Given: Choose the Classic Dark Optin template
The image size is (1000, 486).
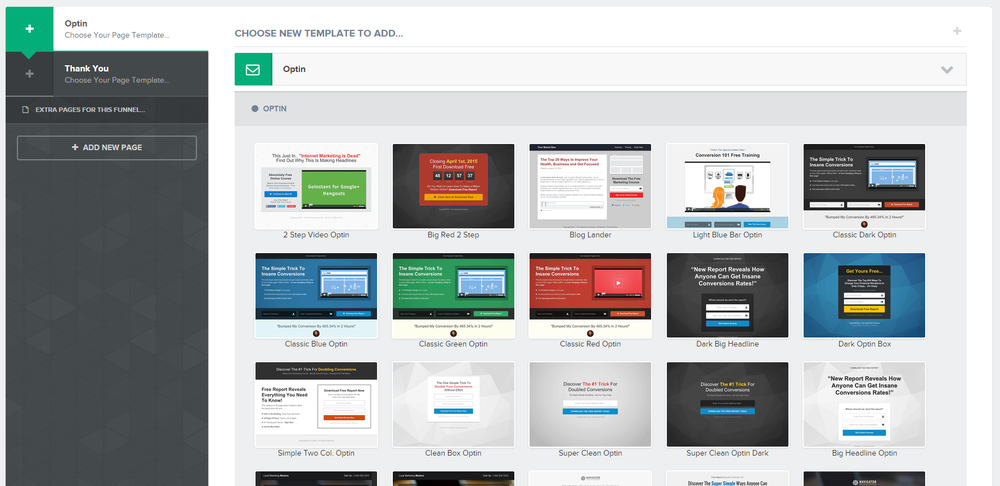Looking at the screenshot, I should click(x=864, y=186).
